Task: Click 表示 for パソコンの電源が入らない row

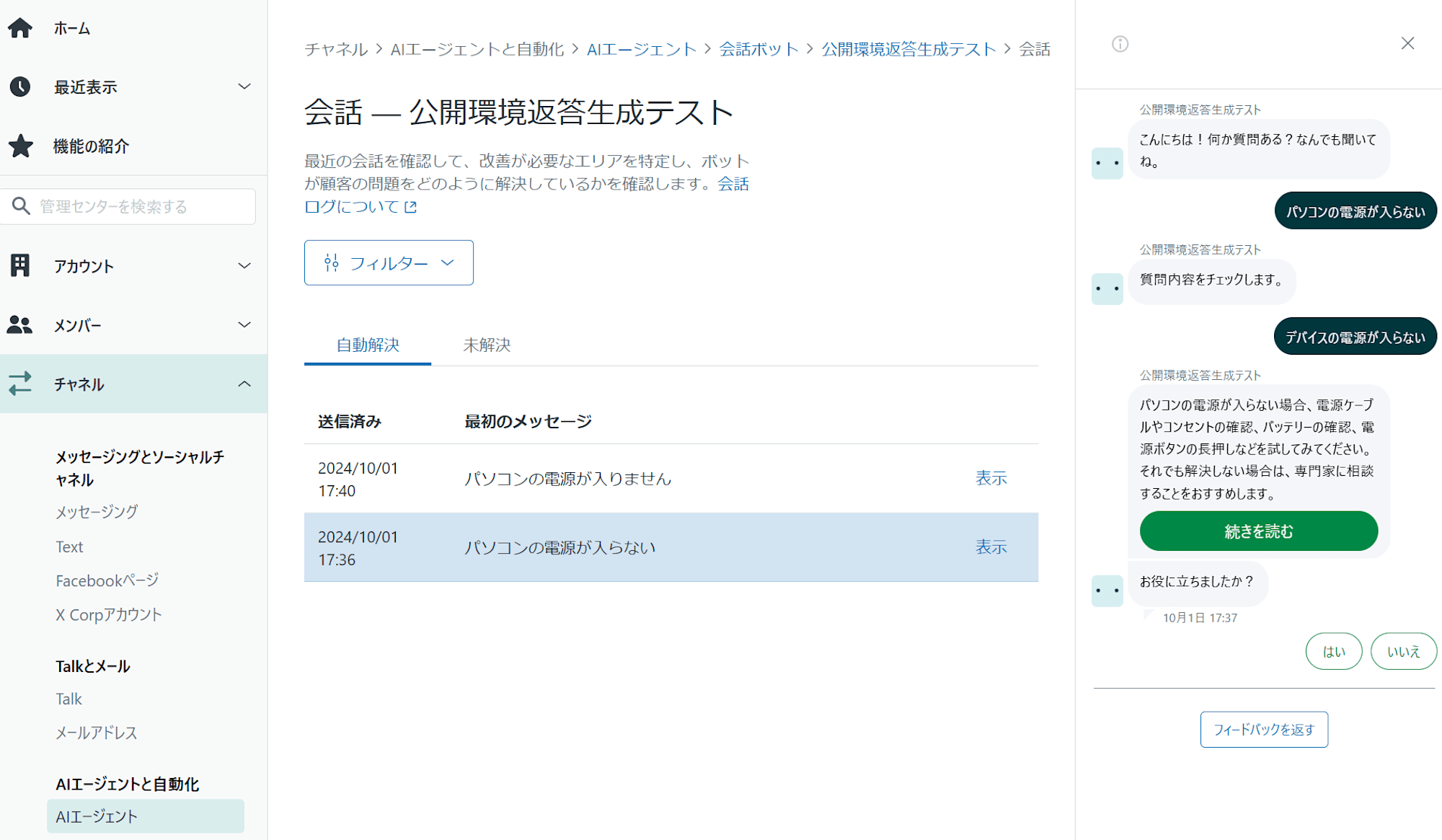Action: tap(990, 547)
